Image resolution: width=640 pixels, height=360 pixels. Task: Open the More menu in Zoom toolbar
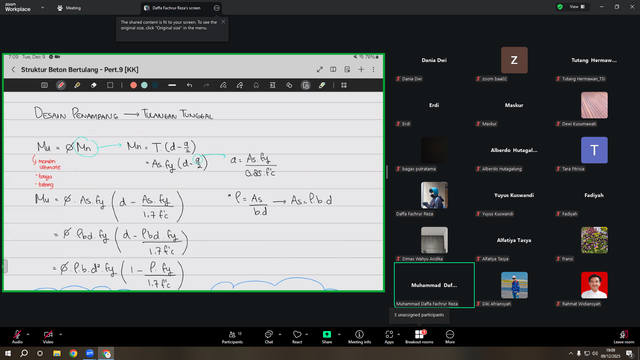pos(450,337)
